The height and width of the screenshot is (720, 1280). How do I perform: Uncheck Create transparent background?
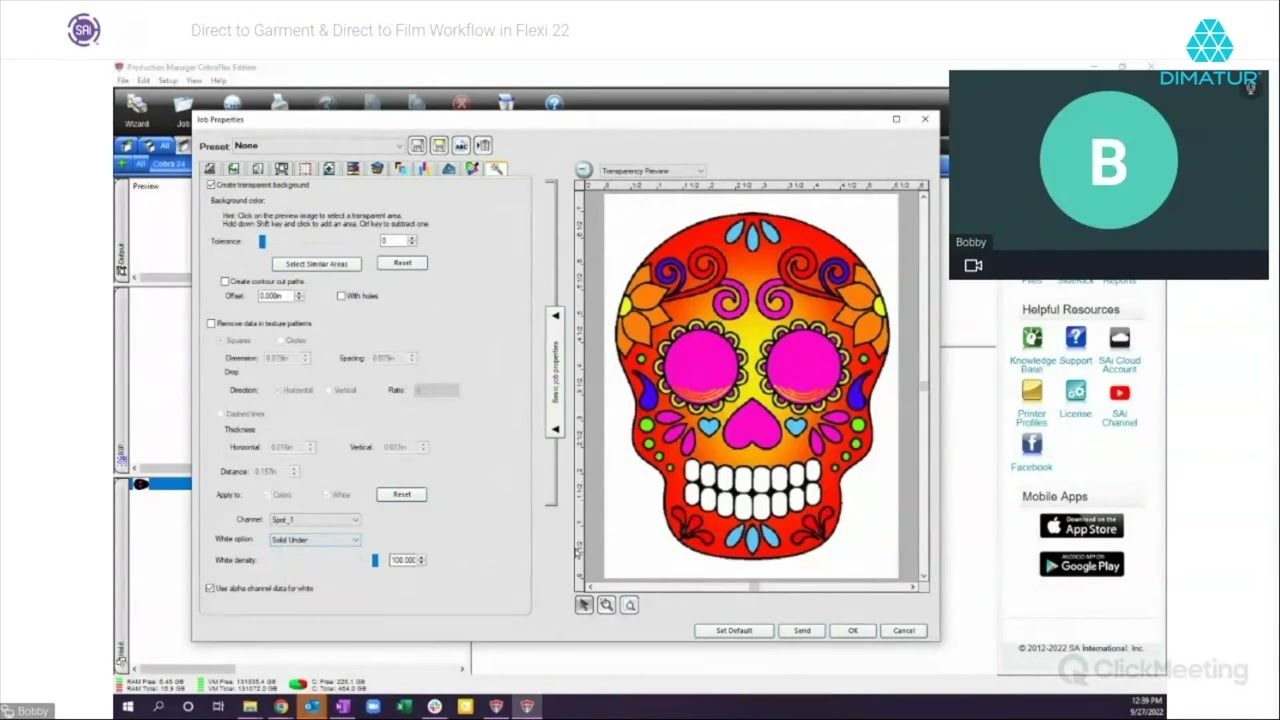pyautogui.click(x=211, y=185)
